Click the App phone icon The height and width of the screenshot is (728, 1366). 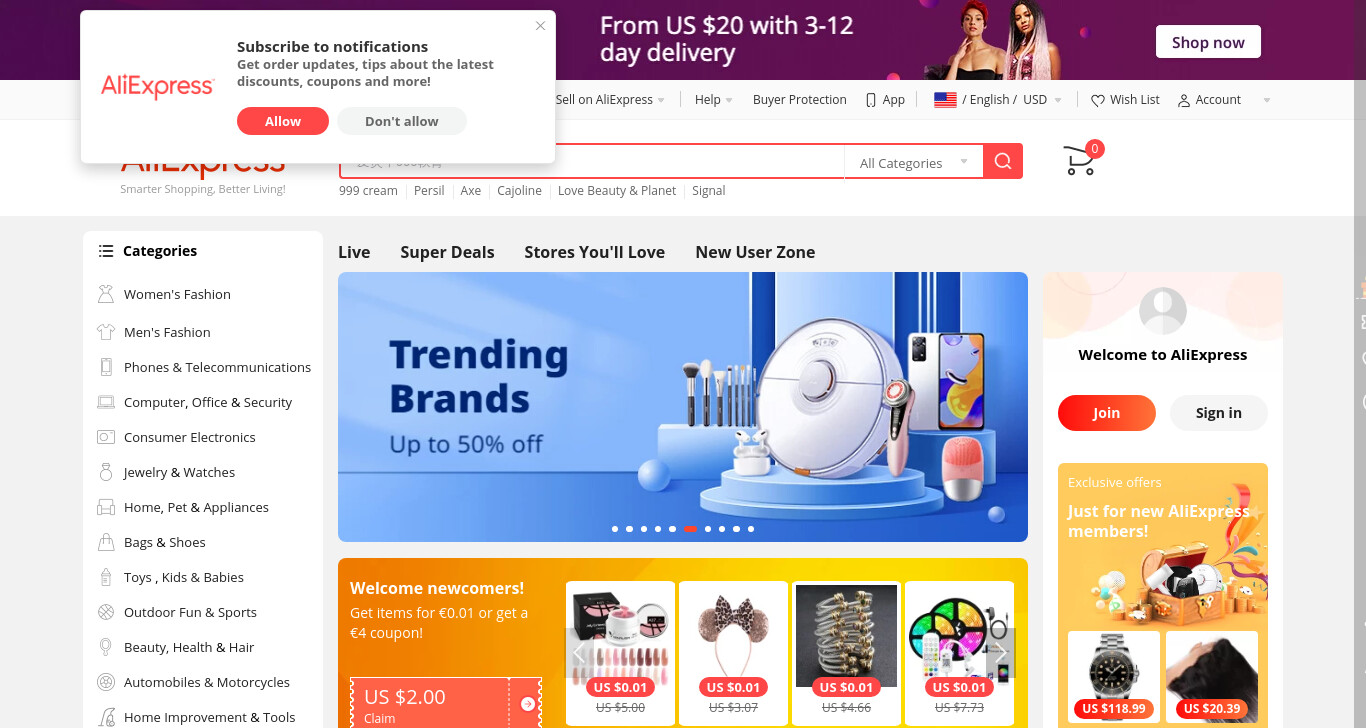[x=871, y=100]
